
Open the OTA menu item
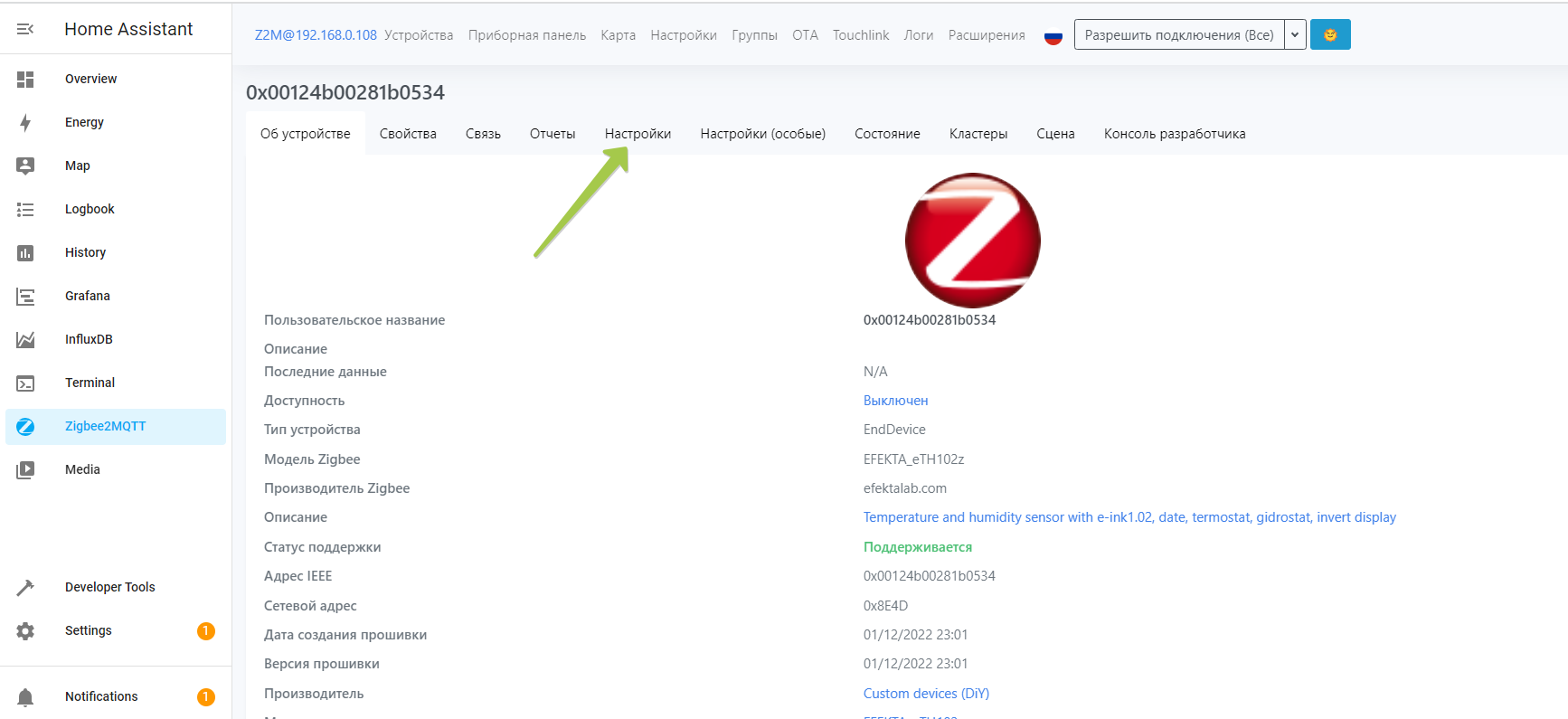(806, 35)
